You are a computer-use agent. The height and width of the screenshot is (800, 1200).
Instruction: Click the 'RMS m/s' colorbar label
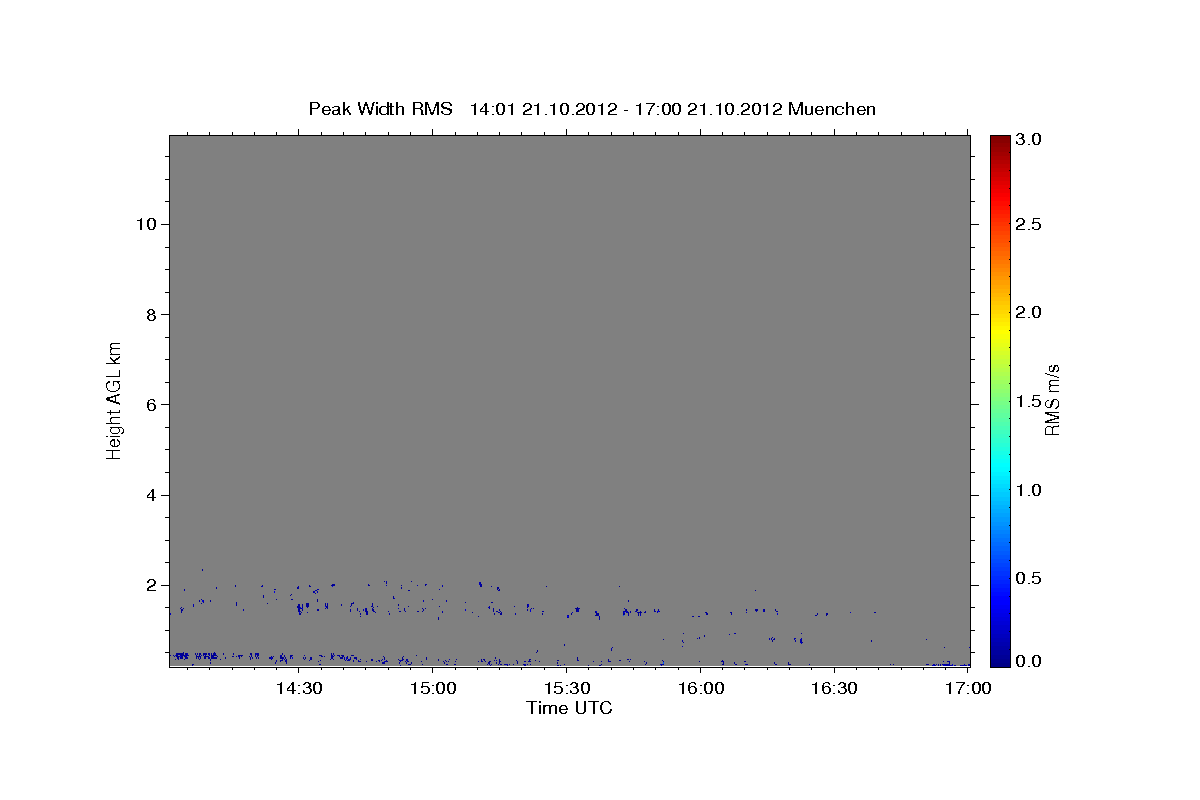point(1052,399)
